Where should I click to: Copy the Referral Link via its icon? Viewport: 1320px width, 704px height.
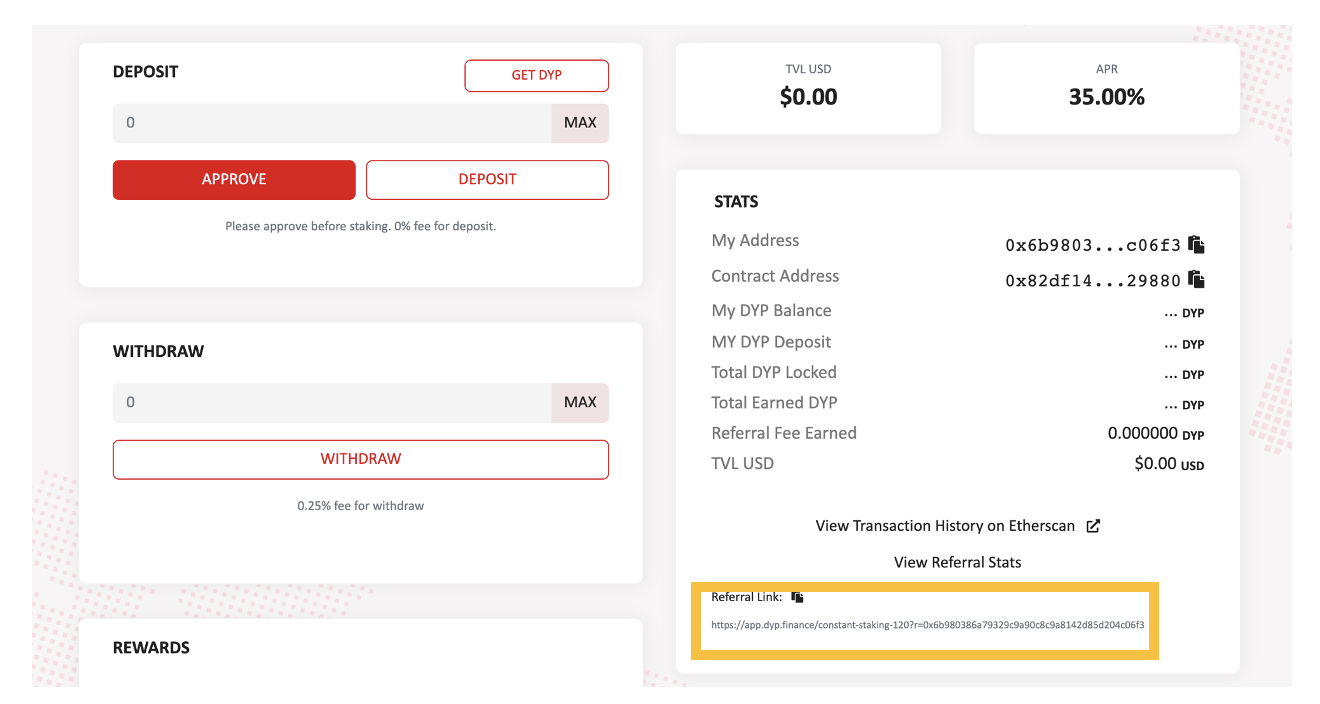[797, 597]
